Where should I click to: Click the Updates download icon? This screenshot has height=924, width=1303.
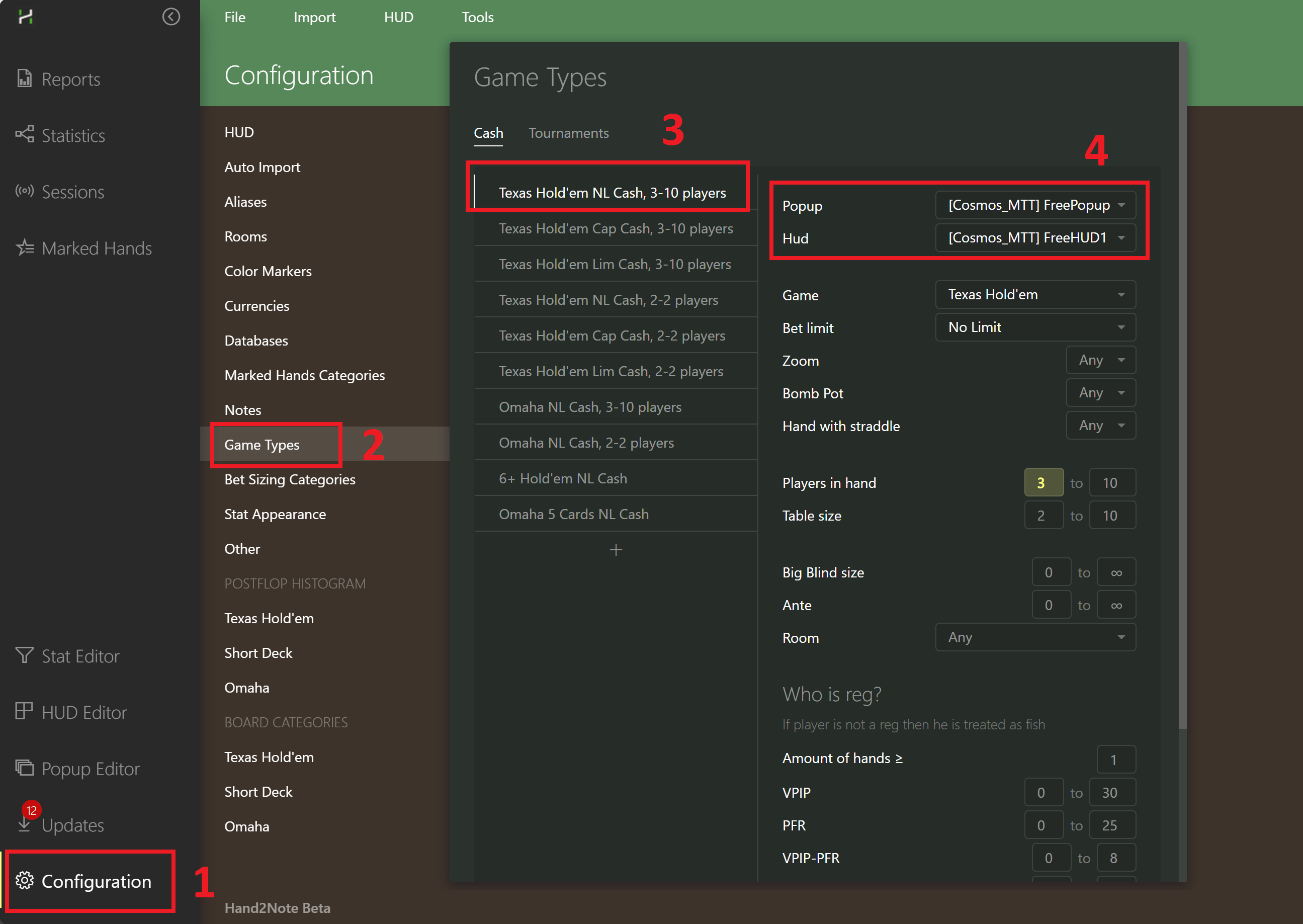24,824
